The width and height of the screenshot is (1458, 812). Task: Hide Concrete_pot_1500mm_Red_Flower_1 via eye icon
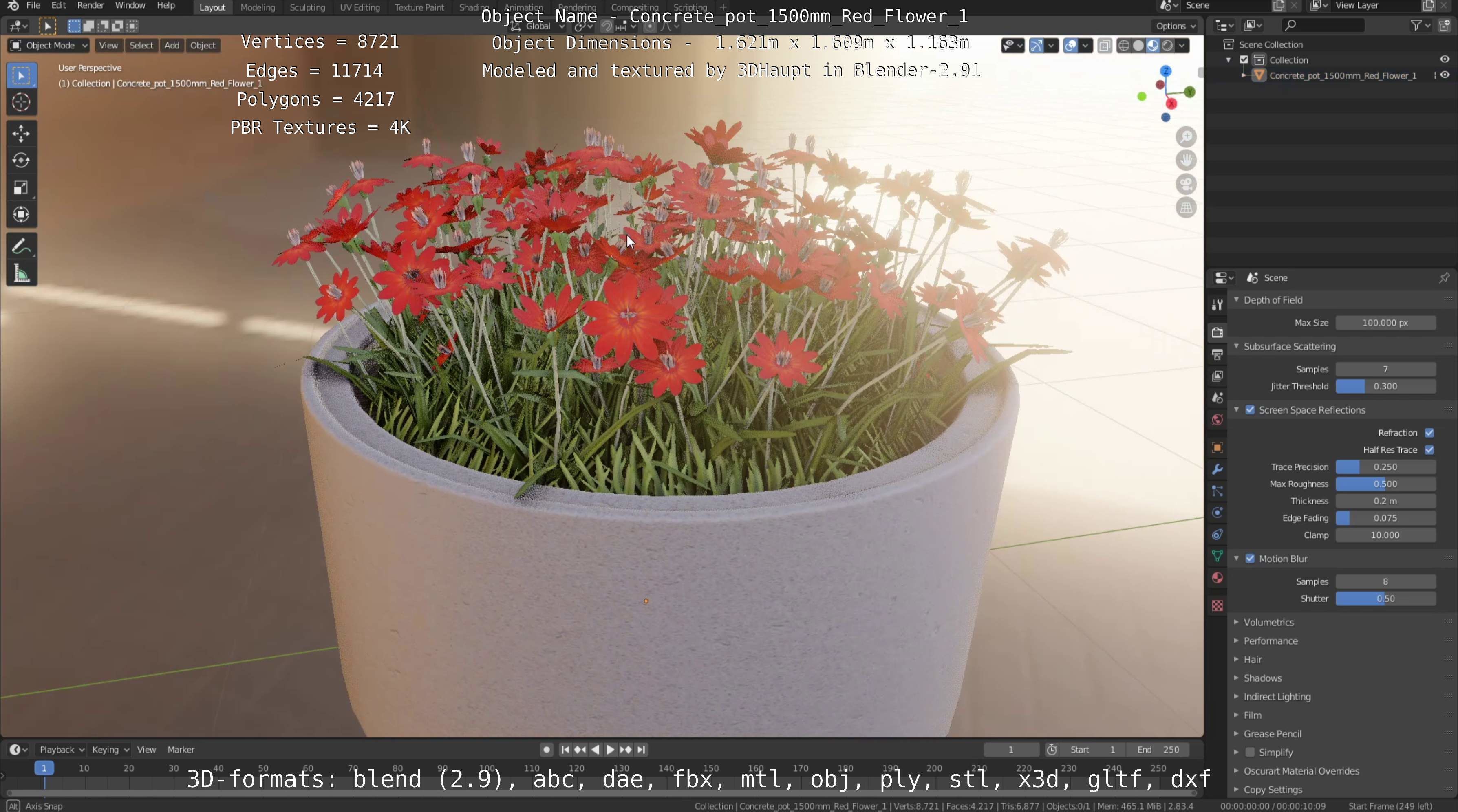click(1445, 75)
